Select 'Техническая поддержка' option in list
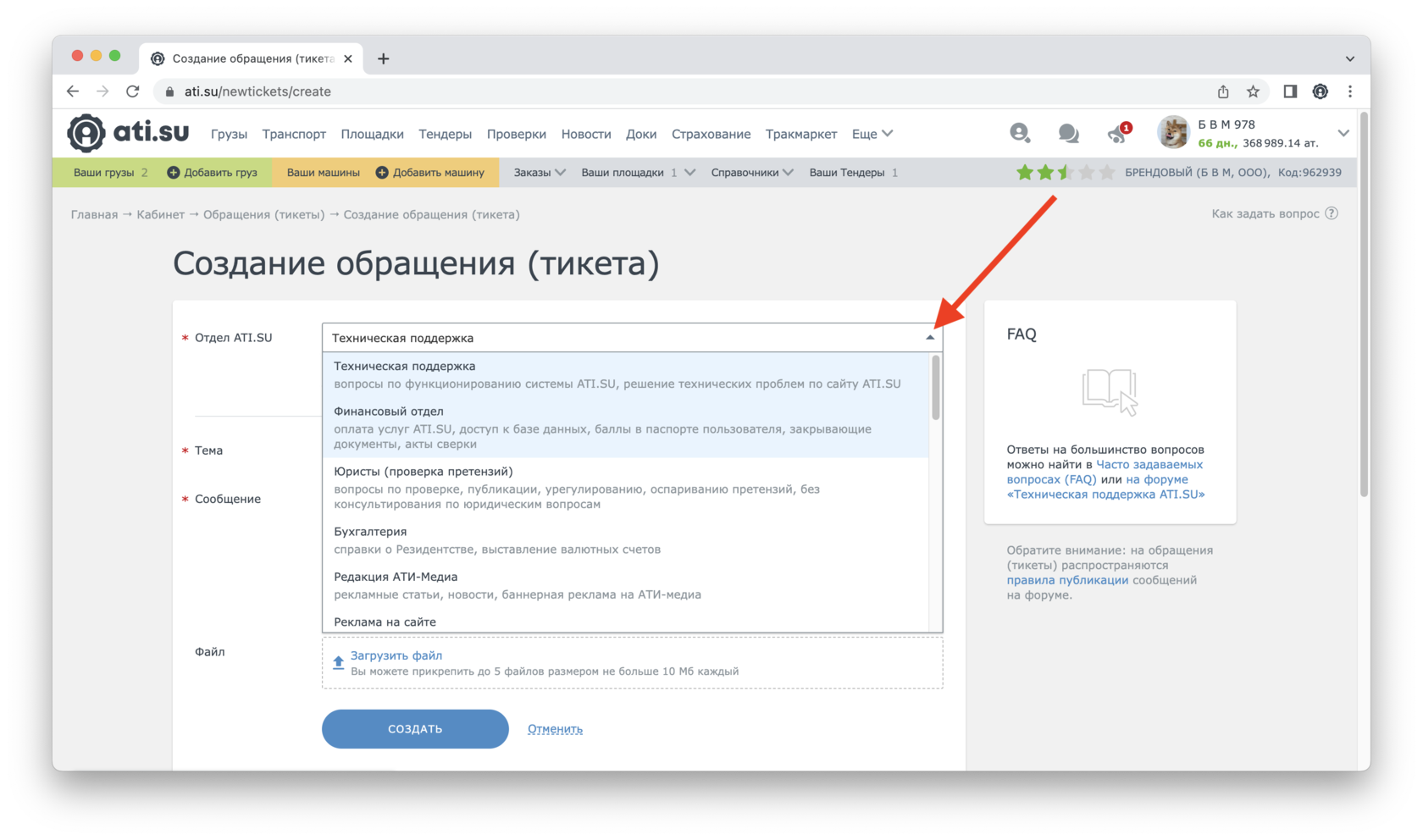 tap(625, 374)
